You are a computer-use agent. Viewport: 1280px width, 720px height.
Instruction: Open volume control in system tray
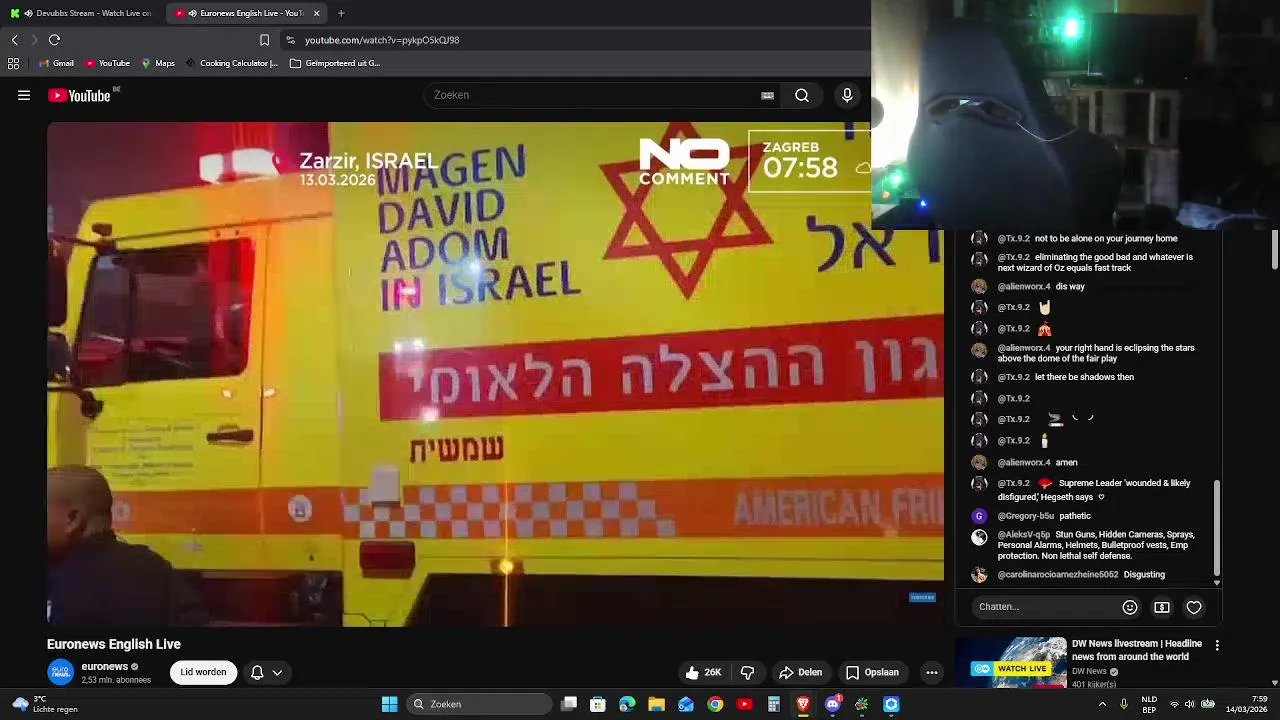coord(1191,704)
